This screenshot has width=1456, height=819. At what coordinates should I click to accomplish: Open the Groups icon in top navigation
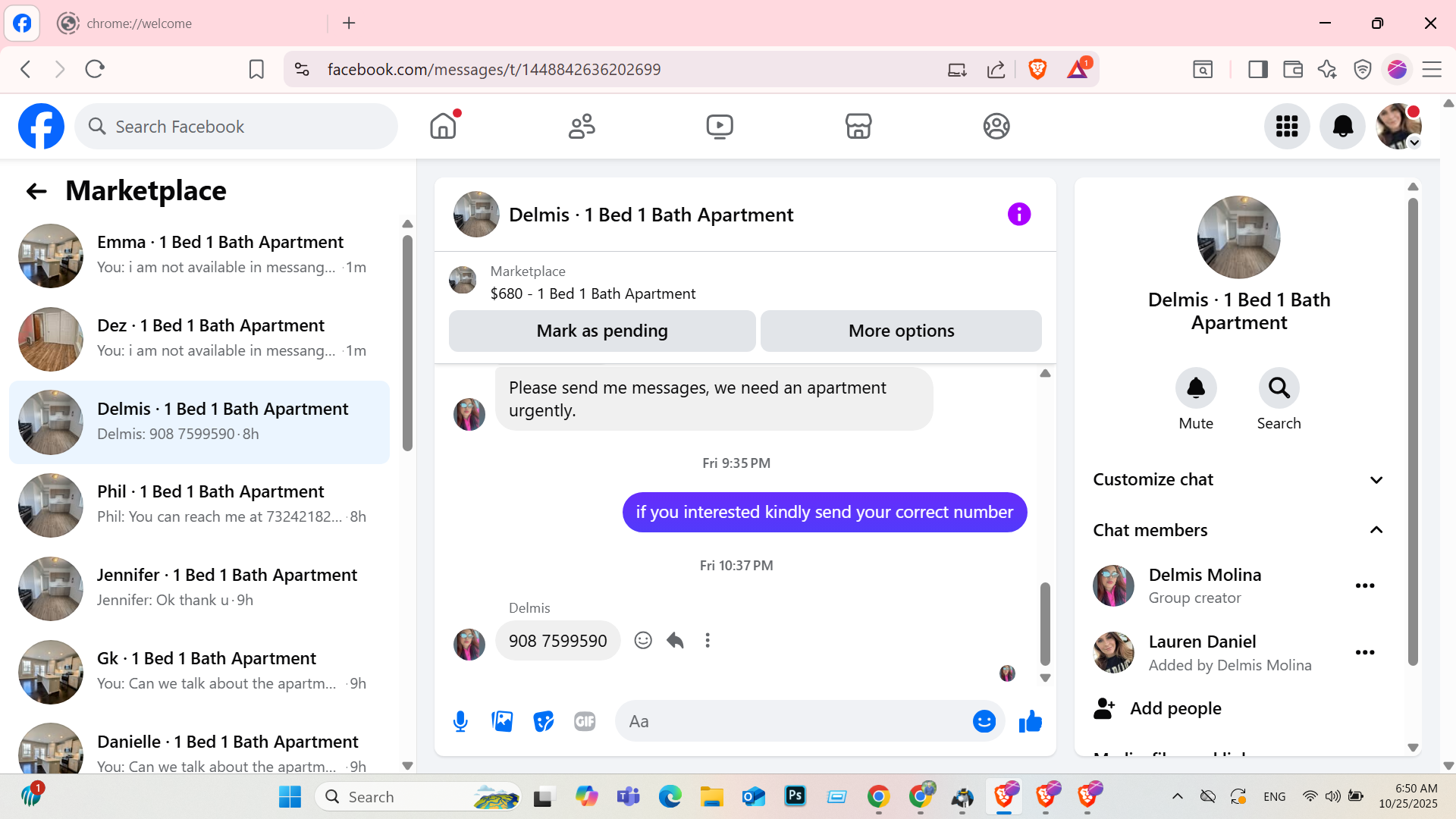(996, 126)
